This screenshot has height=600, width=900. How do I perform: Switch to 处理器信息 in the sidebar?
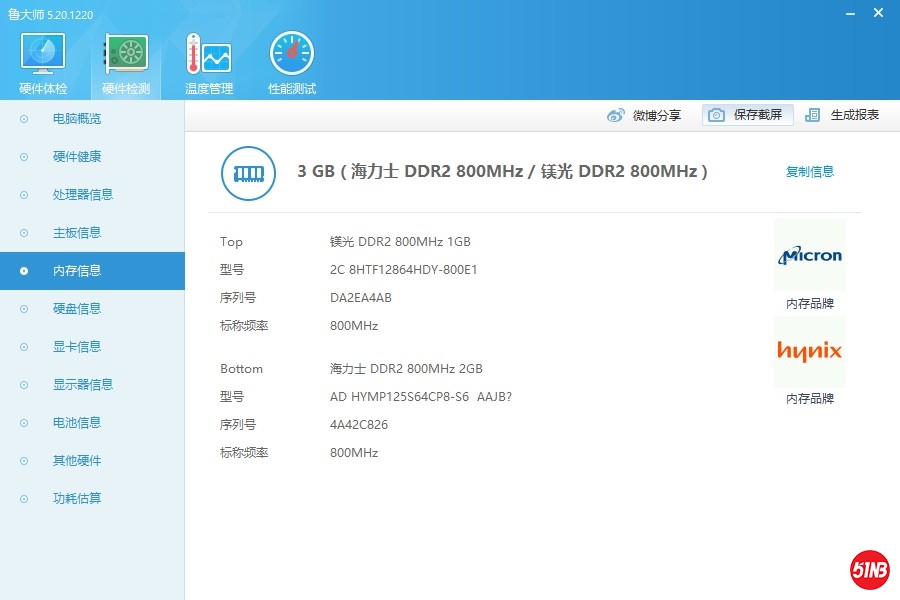pos(82,195)
